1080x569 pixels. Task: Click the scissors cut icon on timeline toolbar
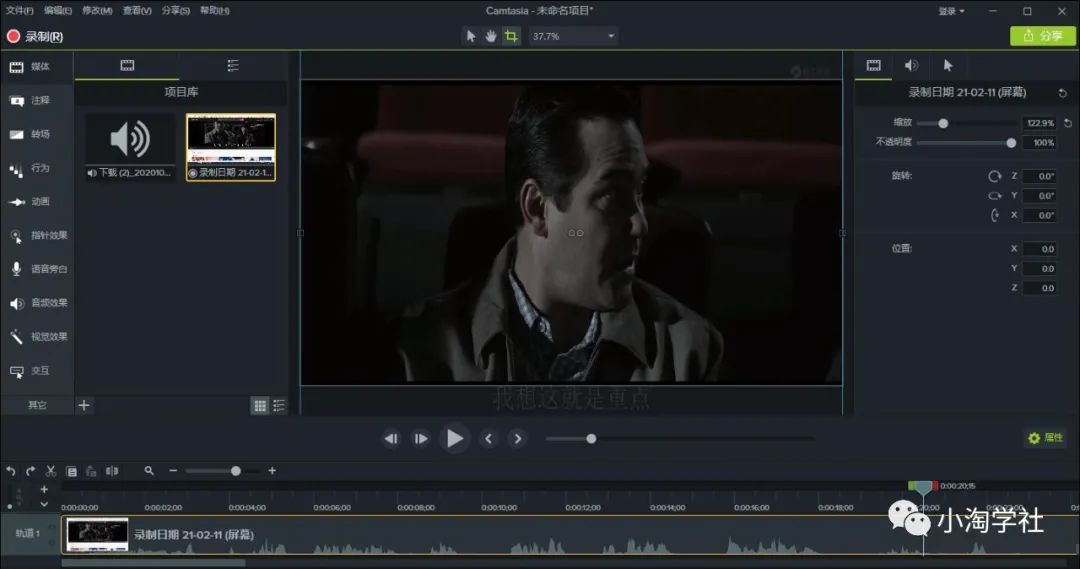click(50, 471)
